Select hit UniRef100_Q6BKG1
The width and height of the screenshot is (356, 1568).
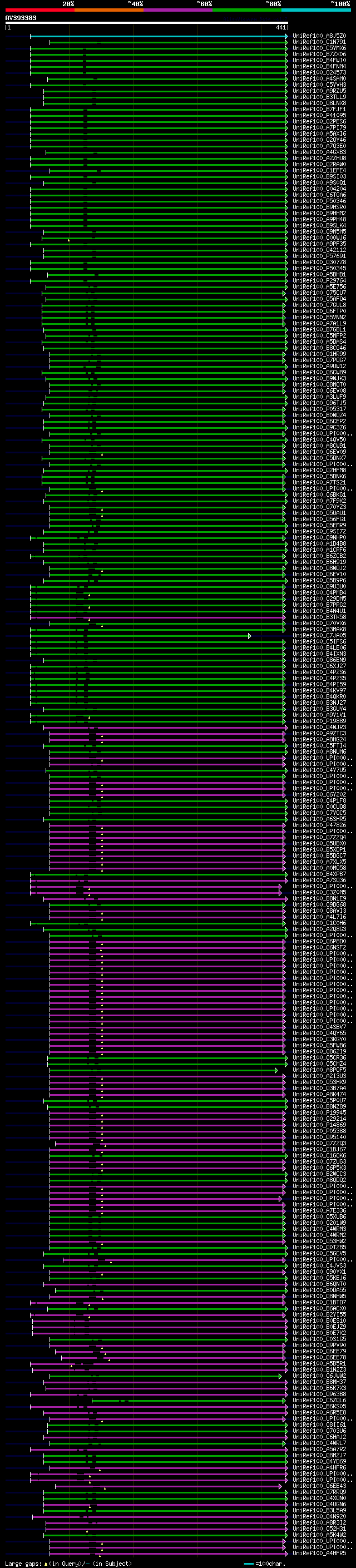[x=319, y=495]
